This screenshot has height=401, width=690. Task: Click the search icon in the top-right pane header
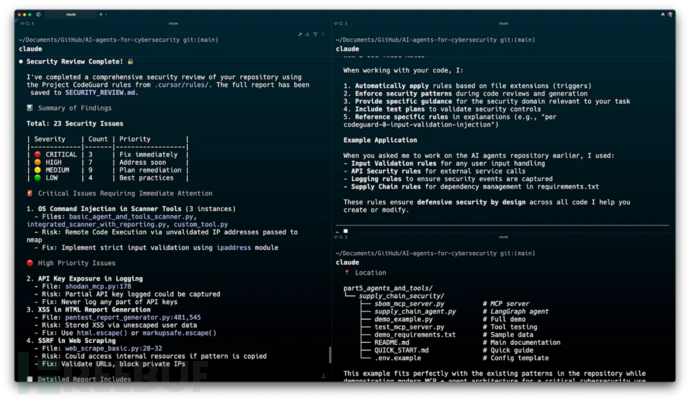point(341,24)
